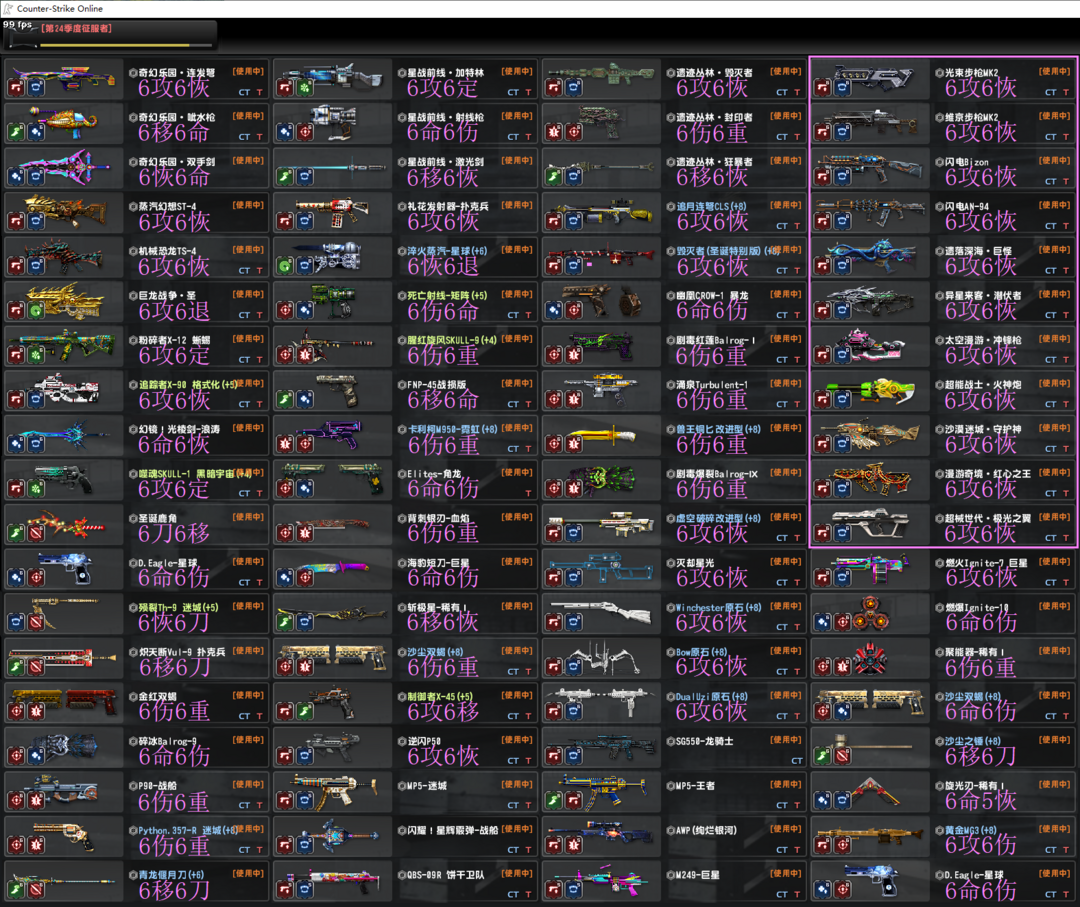The width and height of the screenshot is (1080, 907).
Task: Select the Winchester原石 shotgun thumbnail
Action: 601,613
